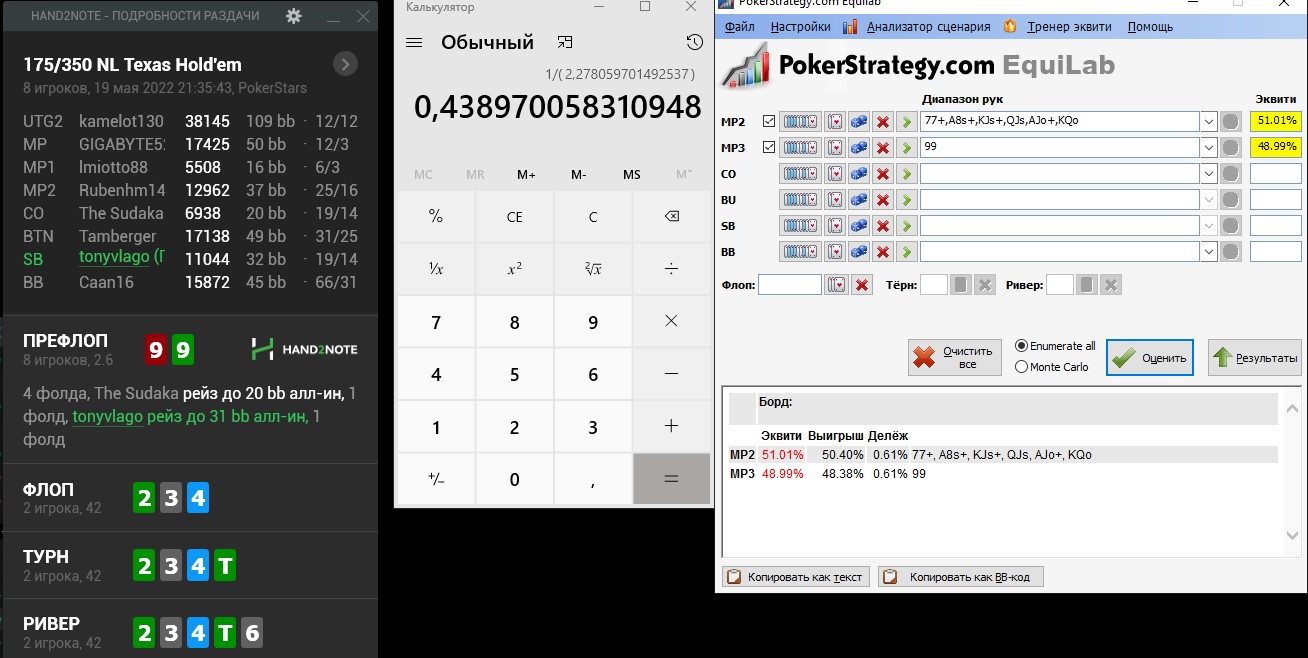The image size is (1308, 658).
Task: Click calculator M+ memory button
Action: point(527,175)
